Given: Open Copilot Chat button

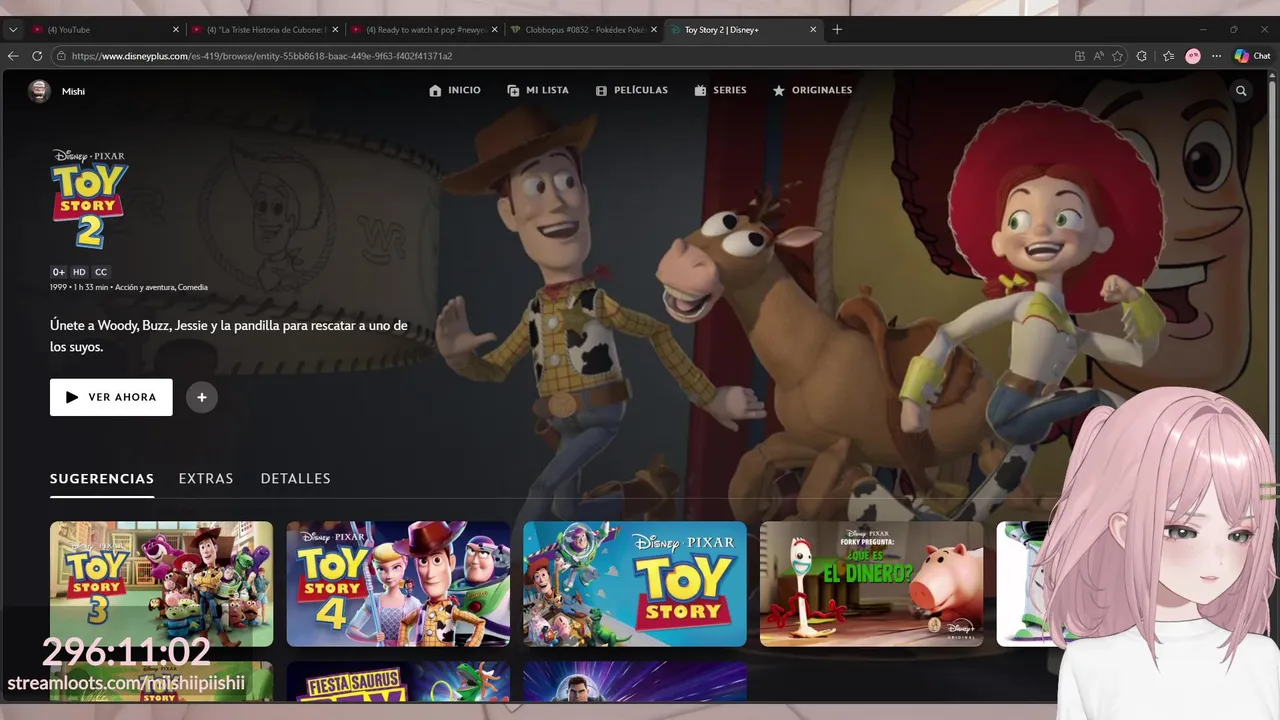Looking at the screenshot, I should point(1252,56).
